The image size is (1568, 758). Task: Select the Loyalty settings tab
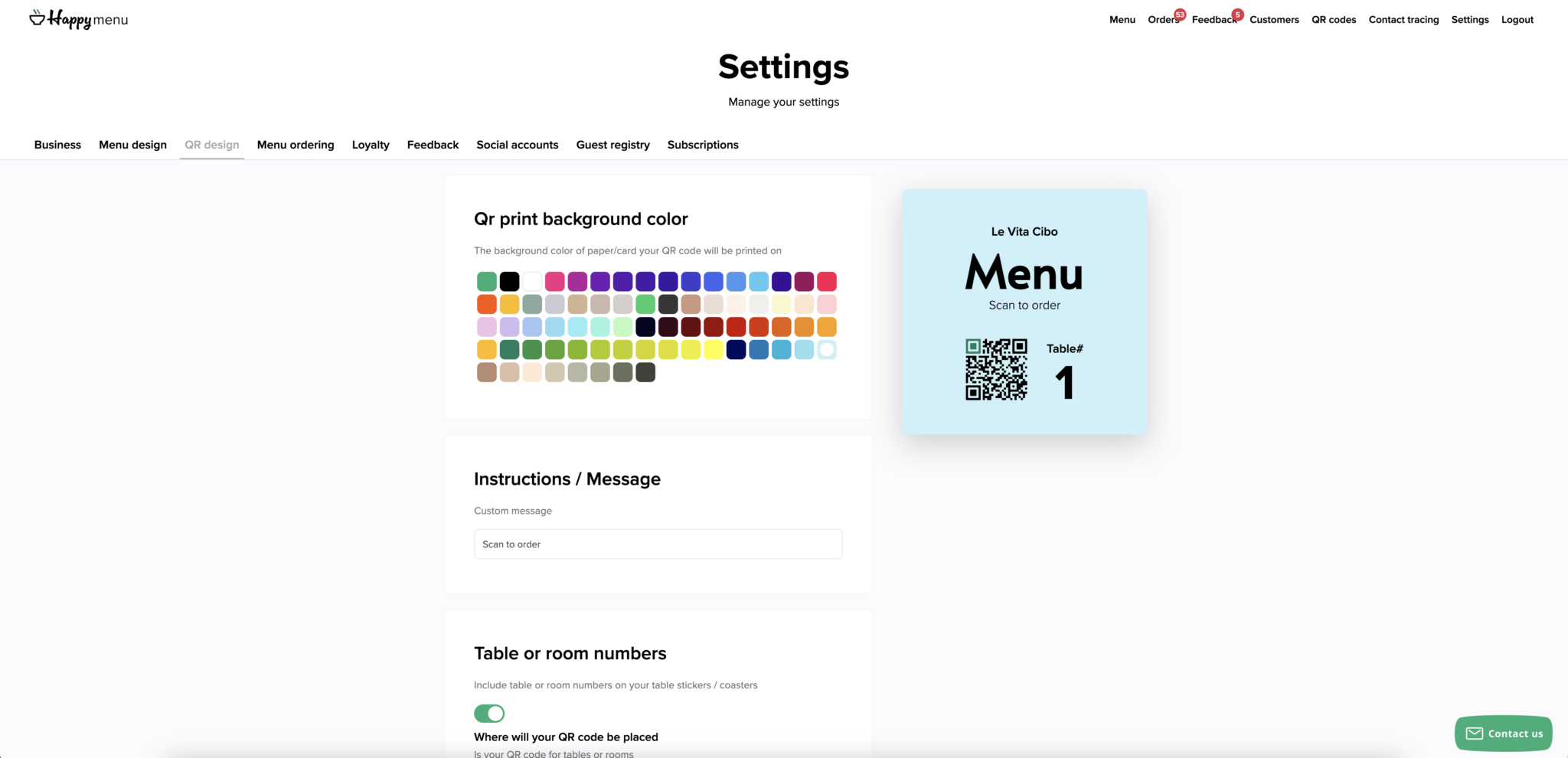click(x=371, y=145)
